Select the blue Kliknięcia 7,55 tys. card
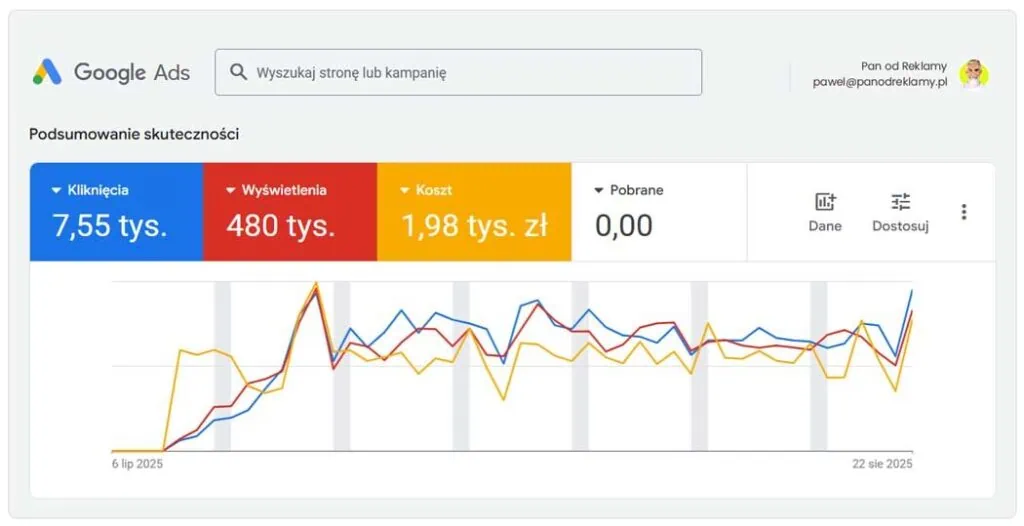 pos(116,212)
